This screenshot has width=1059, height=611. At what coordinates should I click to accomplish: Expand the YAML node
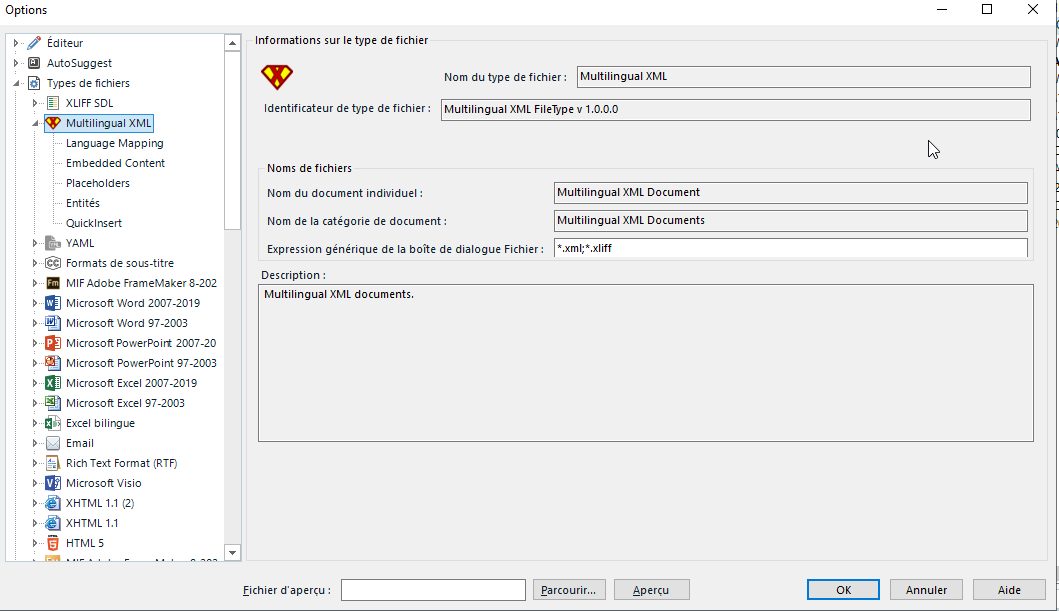[x=34, y=243]
